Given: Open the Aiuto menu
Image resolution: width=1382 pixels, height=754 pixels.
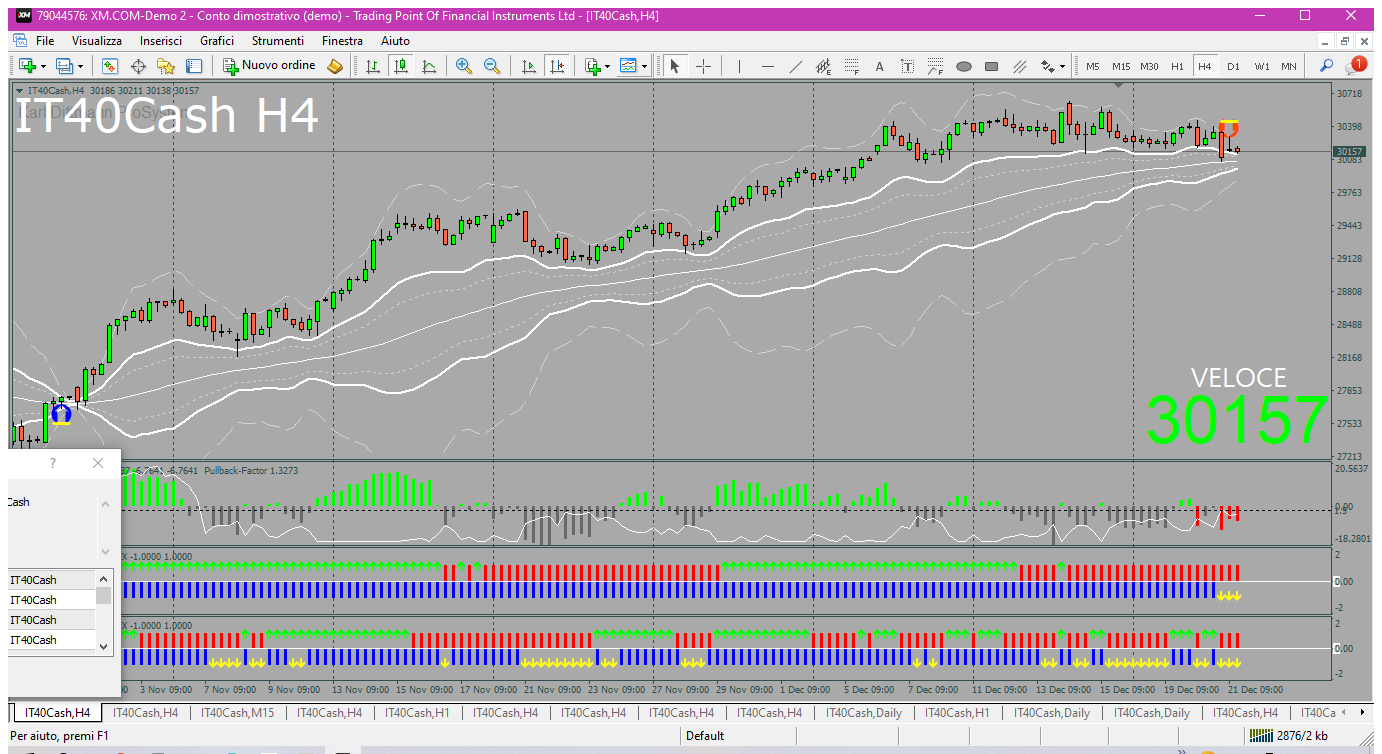Looking at the screenshot, I should coord(395,41).
